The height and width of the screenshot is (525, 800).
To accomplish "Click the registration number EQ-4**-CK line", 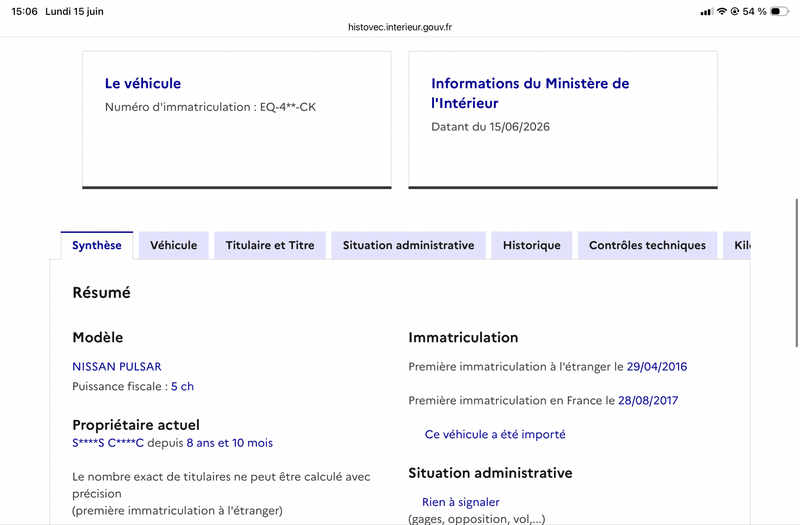I will (x=210, y=107).
